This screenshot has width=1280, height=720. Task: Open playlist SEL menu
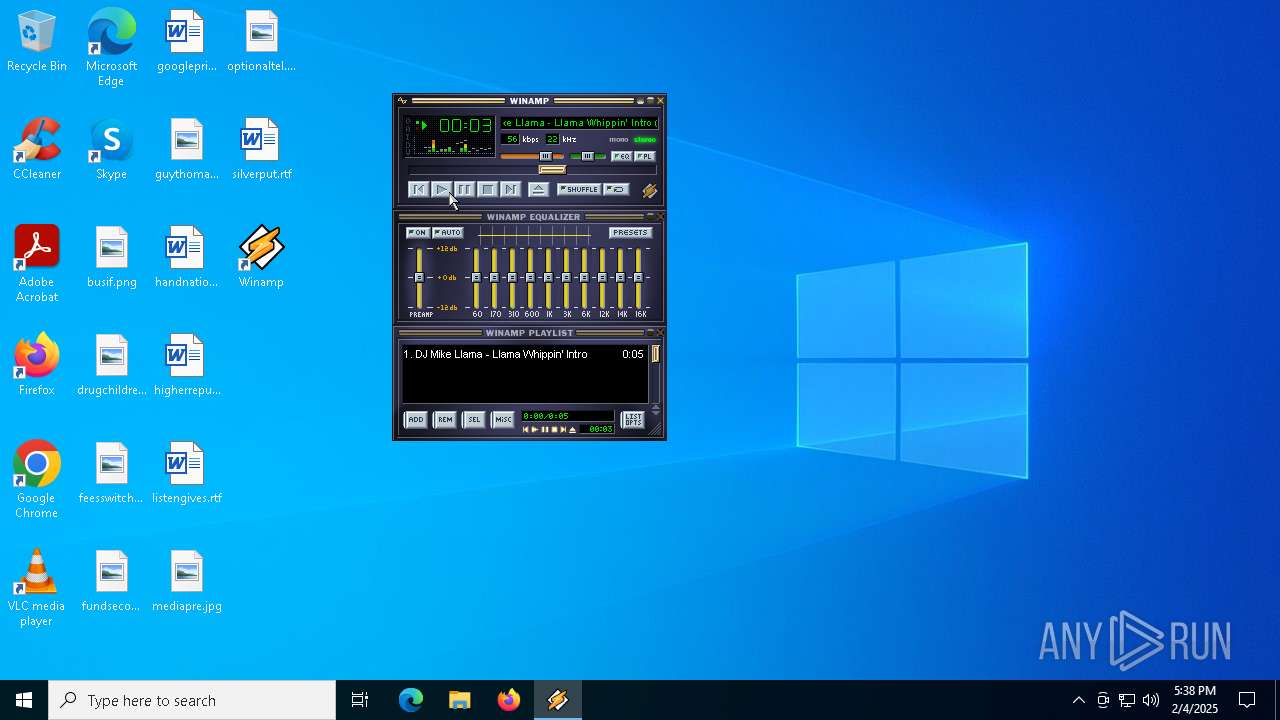[474, 420]
